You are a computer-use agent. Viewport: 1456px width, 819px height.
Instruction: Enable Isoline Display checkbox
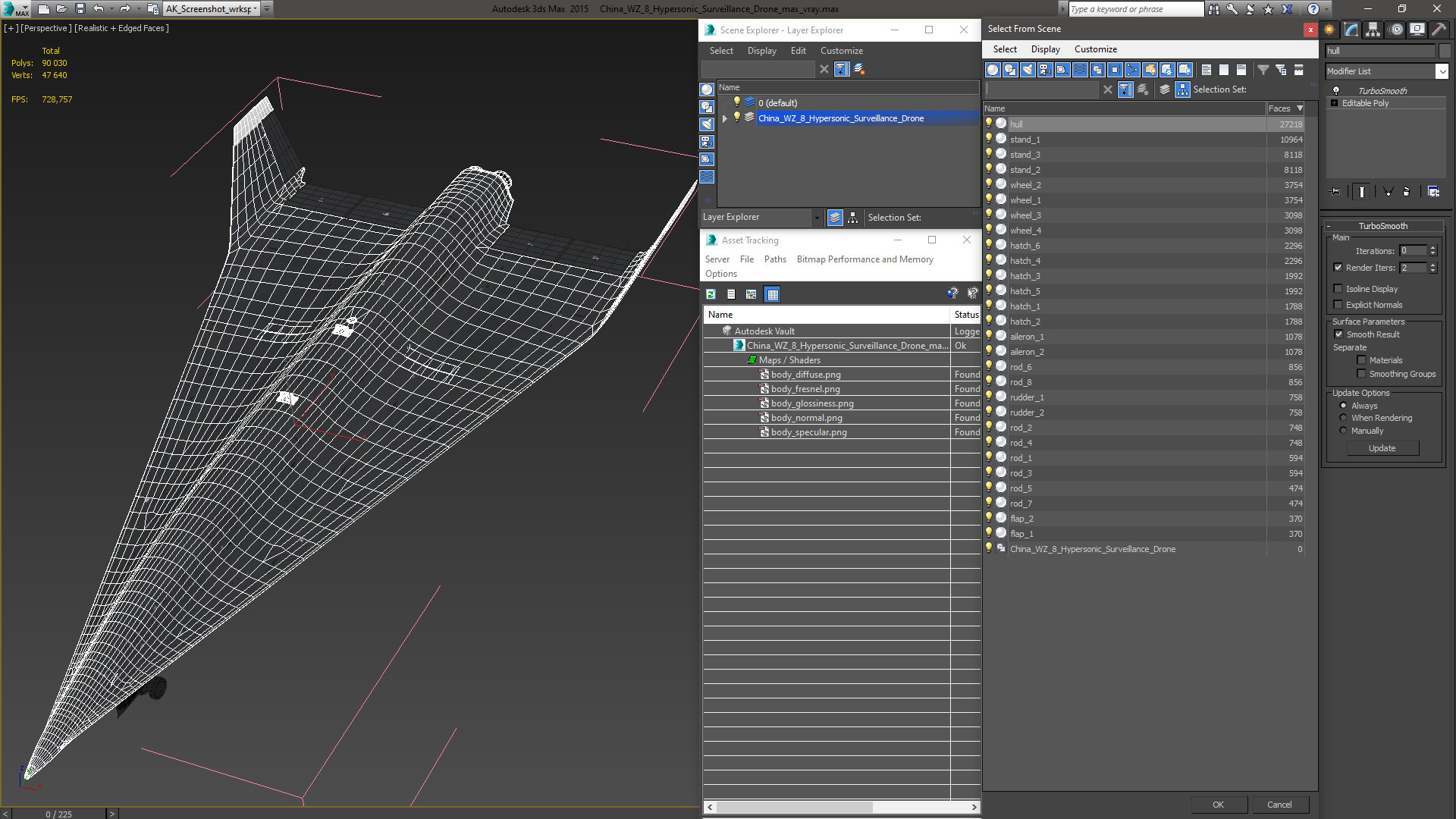click(x=1338, y=289)
